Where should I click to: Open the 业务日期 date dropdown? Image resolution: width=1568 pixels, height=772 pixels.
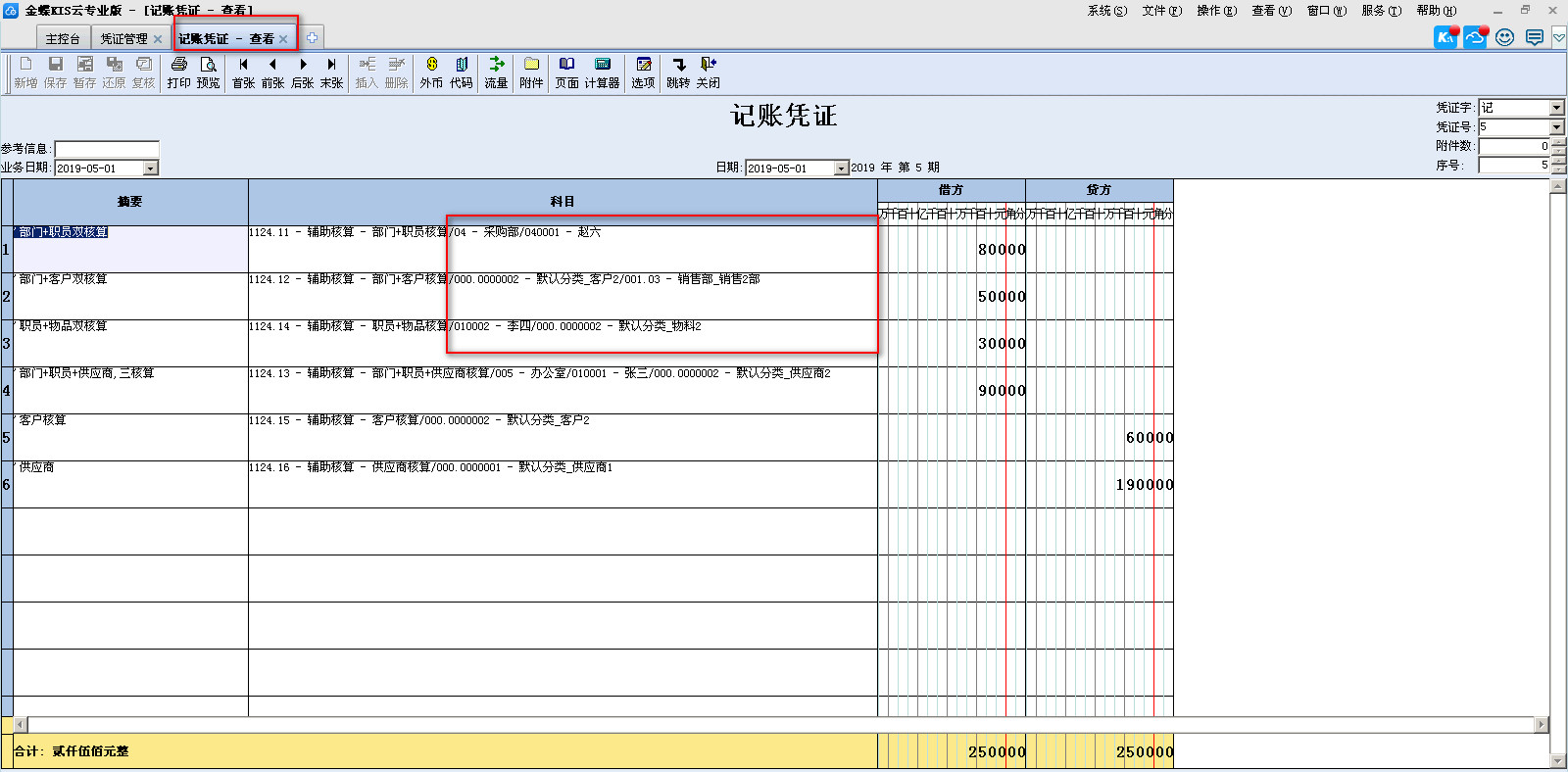151,169
